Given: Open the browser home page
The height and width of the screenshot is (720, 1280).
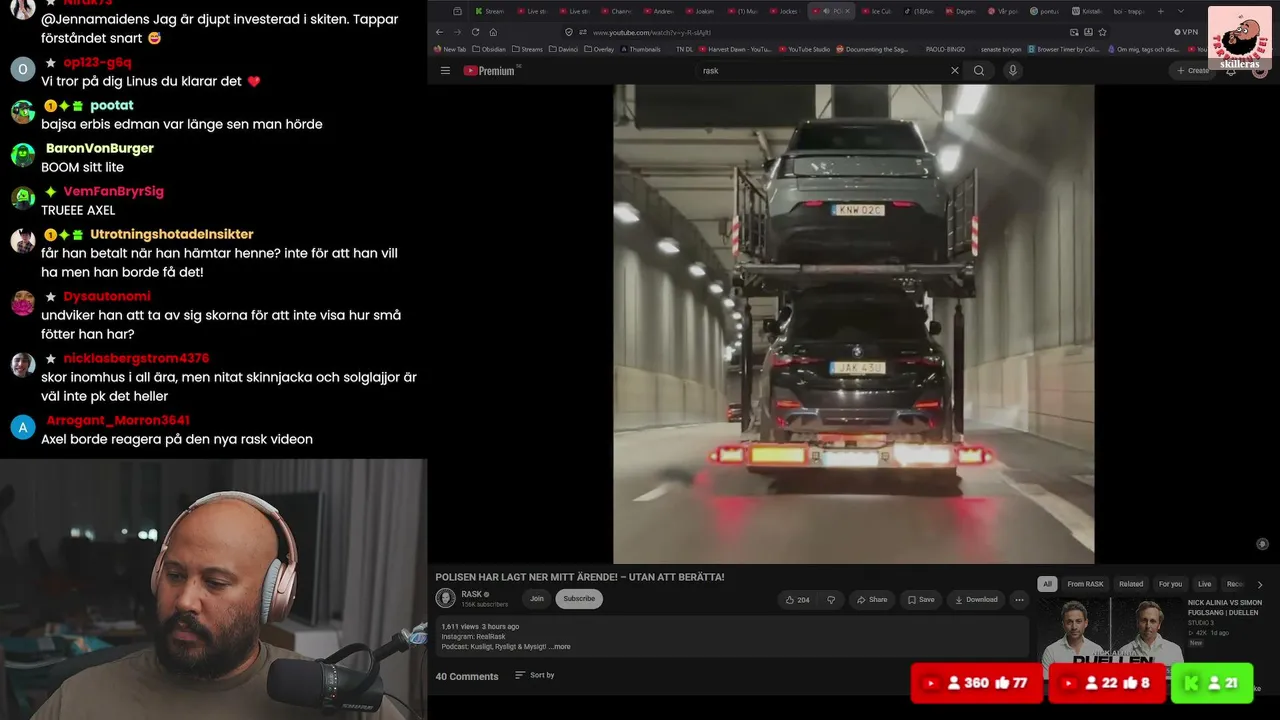Looking at the screenshot, I should click(x=493, y=32).
